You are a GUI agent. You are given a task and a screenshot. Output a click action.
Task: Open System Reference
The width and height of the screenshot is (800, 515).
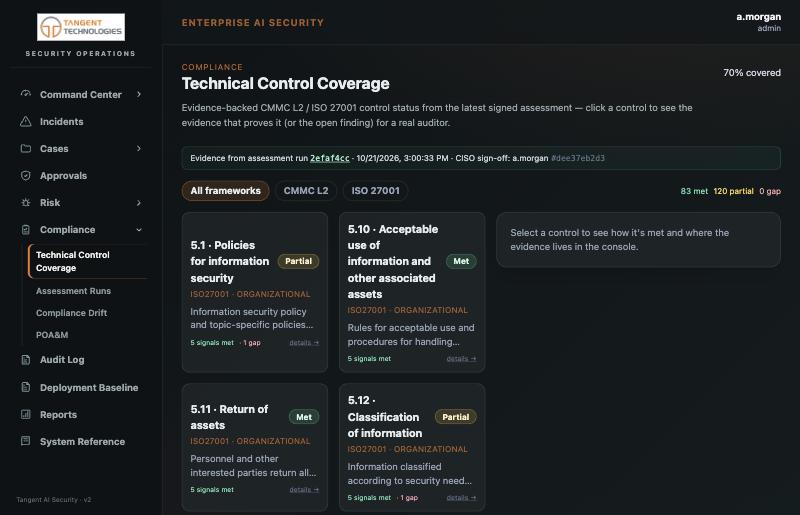pyautogui.click(x=81, y=442)
